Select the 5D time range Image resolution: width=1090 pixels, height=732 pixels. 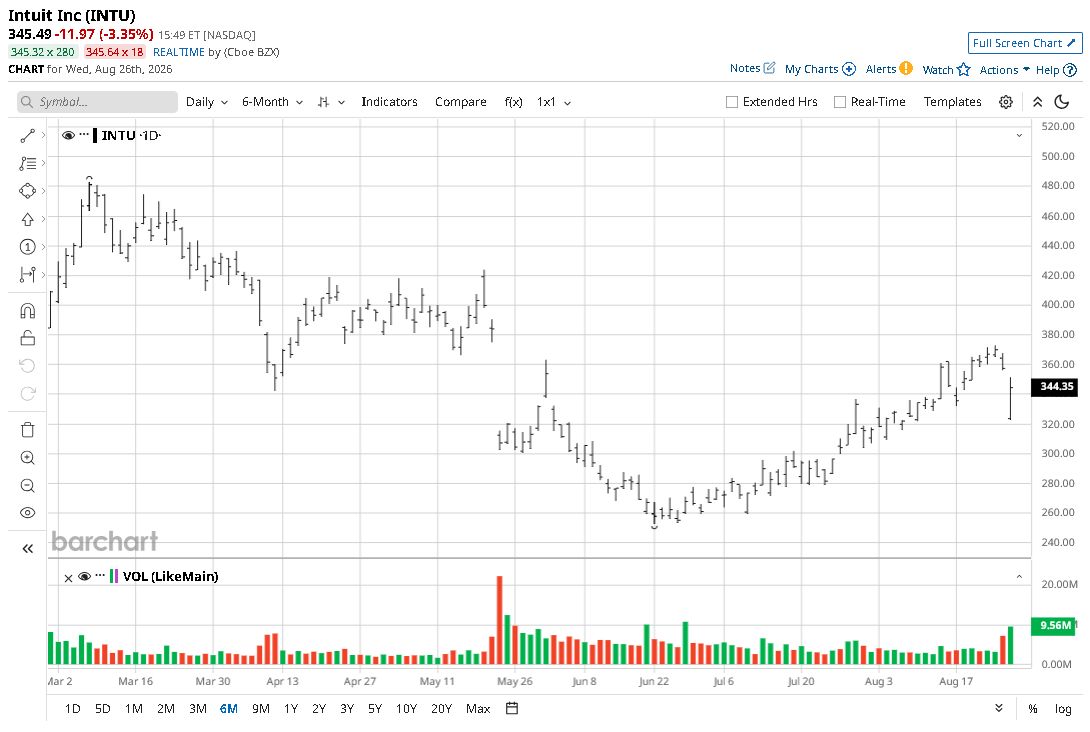tap(103, 709)
